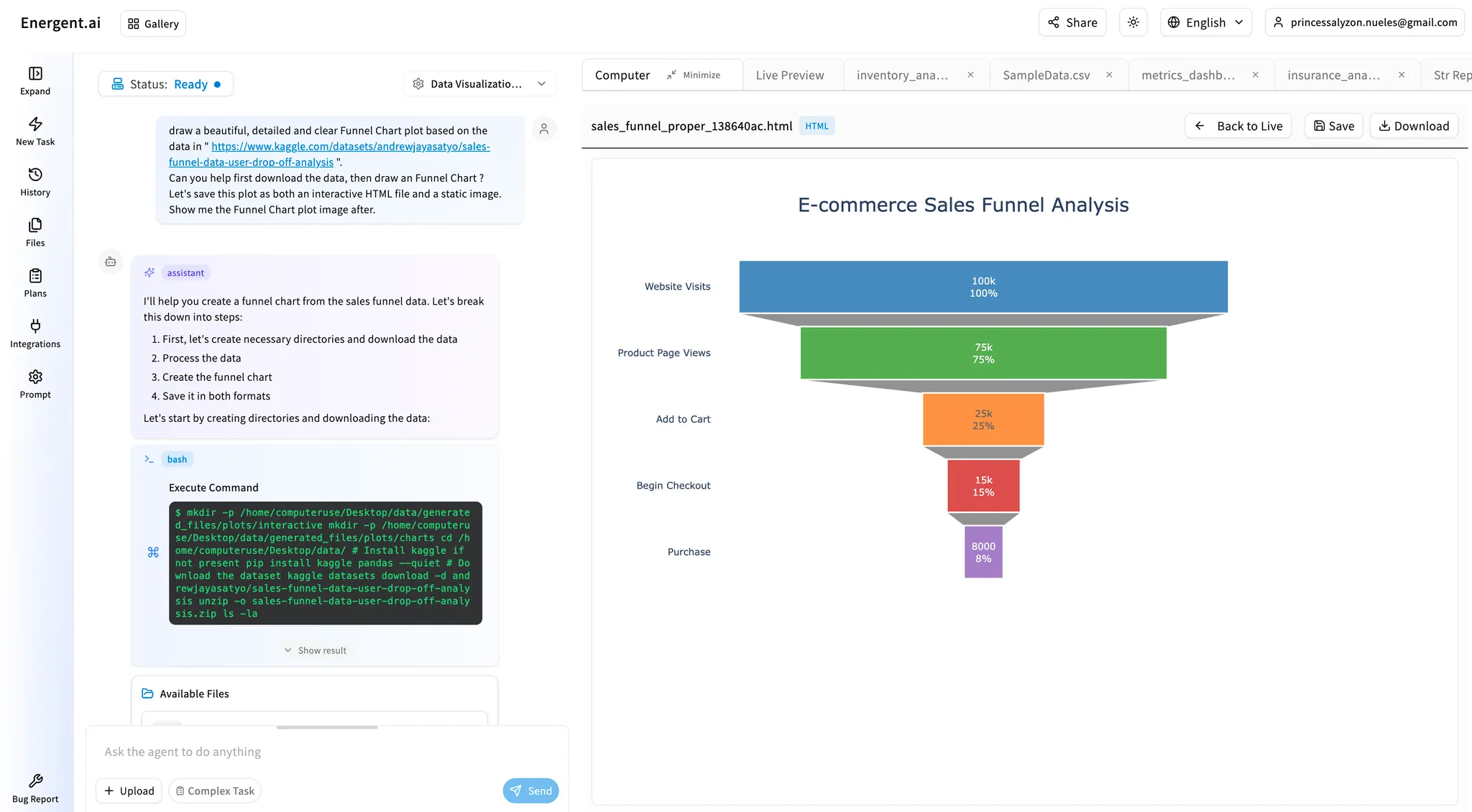Start a New Task from the sidebar
1472x812 pixels.
tap(35, 131)
